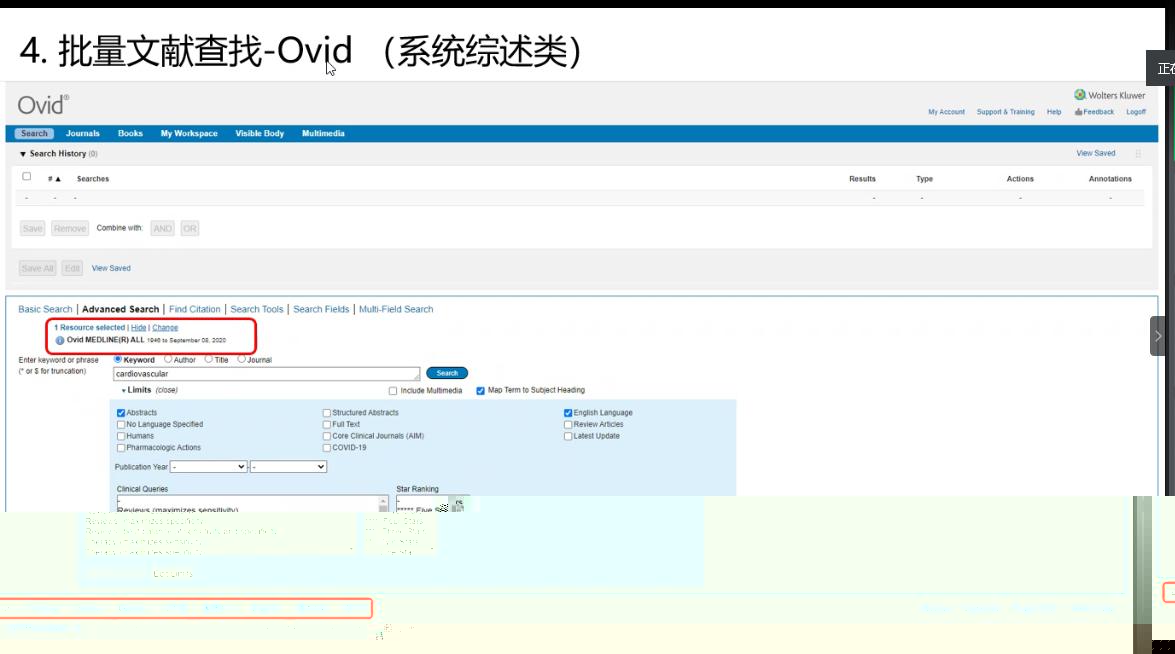The height and width of the screenshot is (654, 1175).
Task: Switch to Multi-Field Search mode
Action: click(x=396, y=309)
